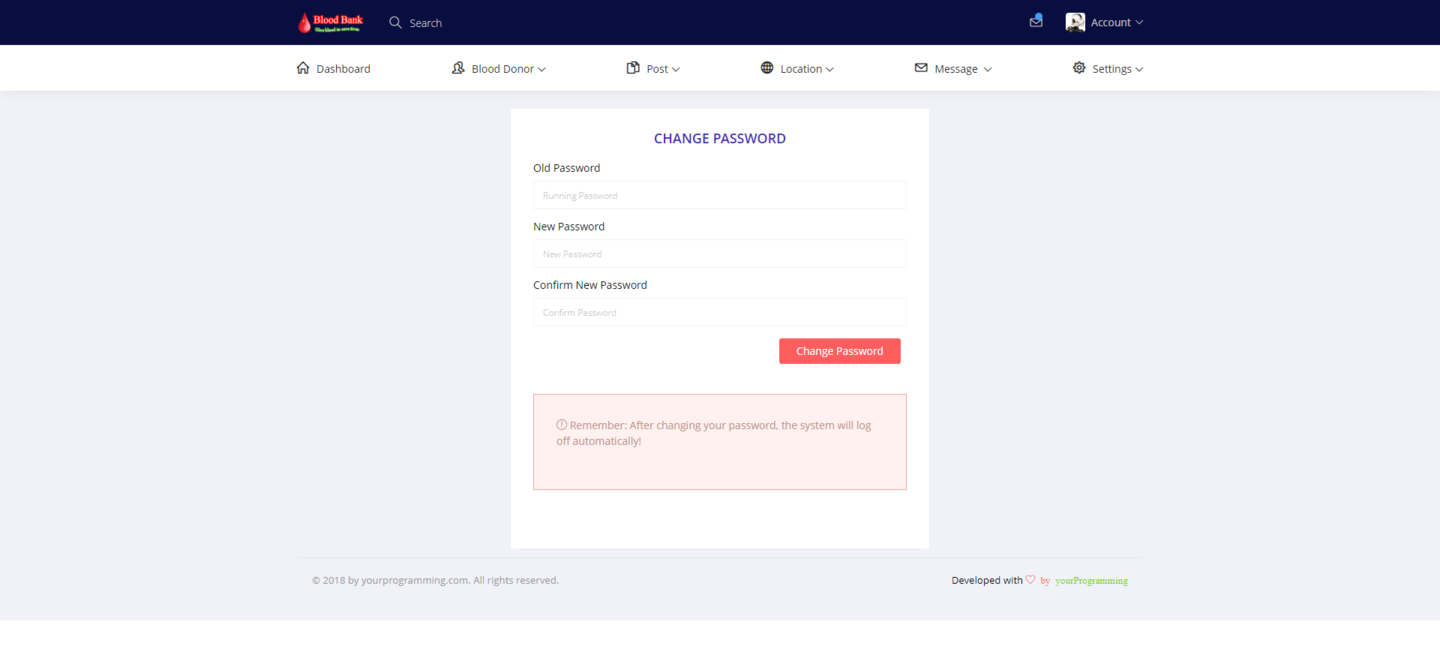Click the Blood Bank logo

point(330,22)
